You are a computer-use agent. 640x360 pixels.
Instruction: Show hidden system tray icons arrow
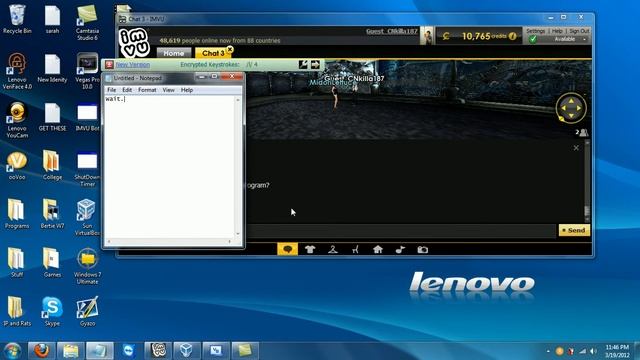(548, 351)
